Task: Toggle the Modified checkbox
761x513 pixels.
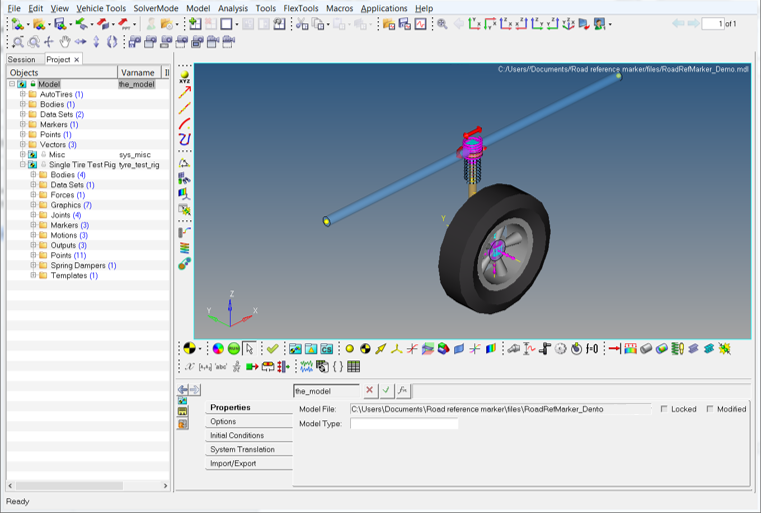Action: pos(710,409)
